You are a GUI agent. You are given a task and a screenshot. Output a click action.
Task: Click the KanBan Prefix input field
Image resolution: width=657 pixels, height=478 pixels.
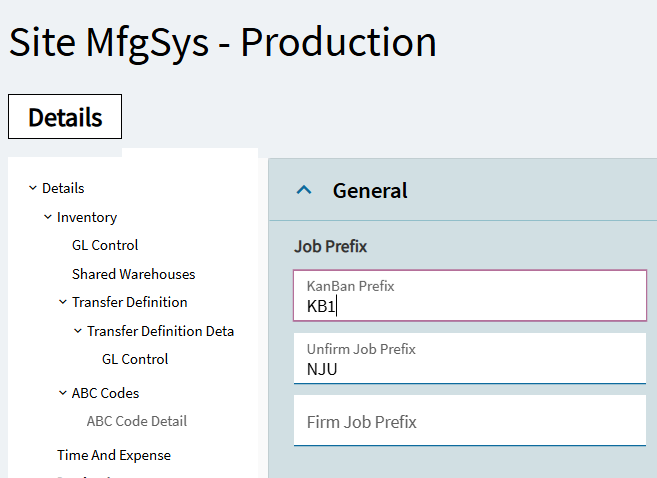pos(470,296)
